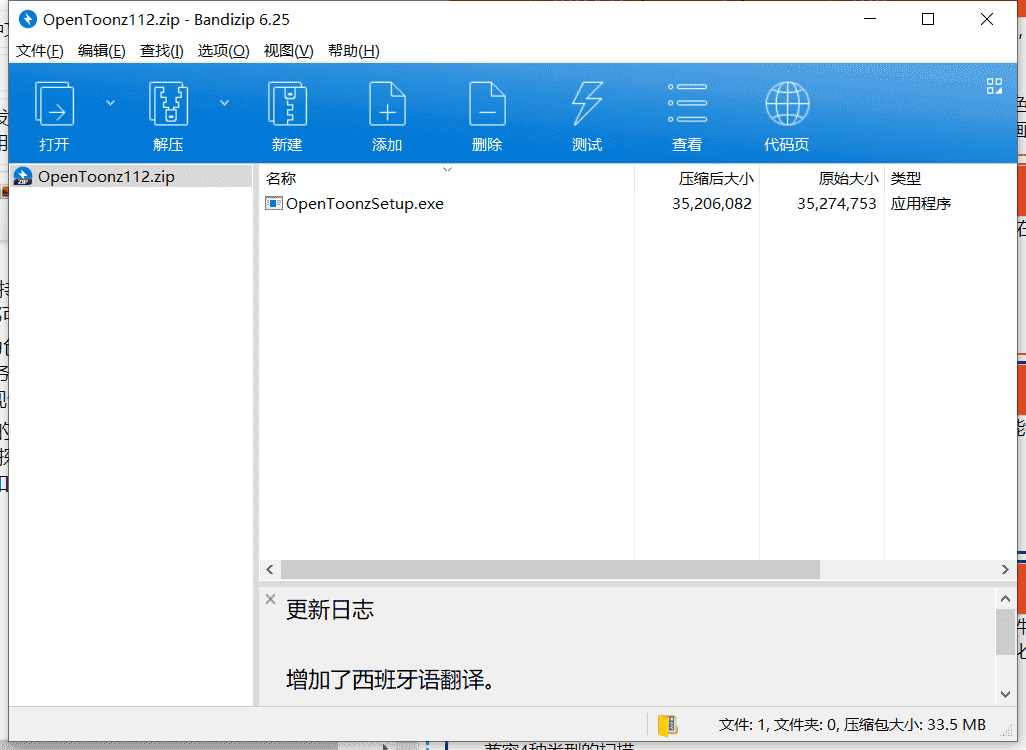Close the 更新日志 comment panel
Screen dimensions: 1026x750
270,598
